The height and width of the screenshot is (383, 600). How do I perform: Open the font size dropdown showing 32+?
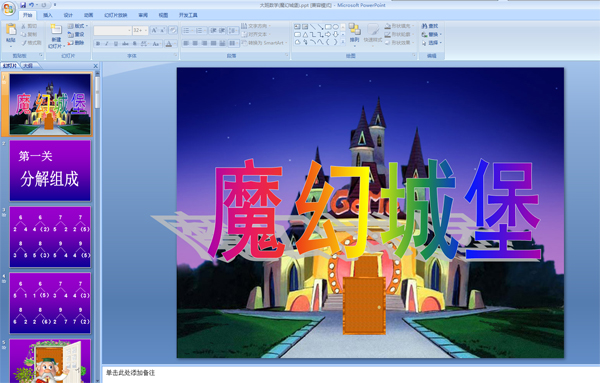tap(140, 30)
